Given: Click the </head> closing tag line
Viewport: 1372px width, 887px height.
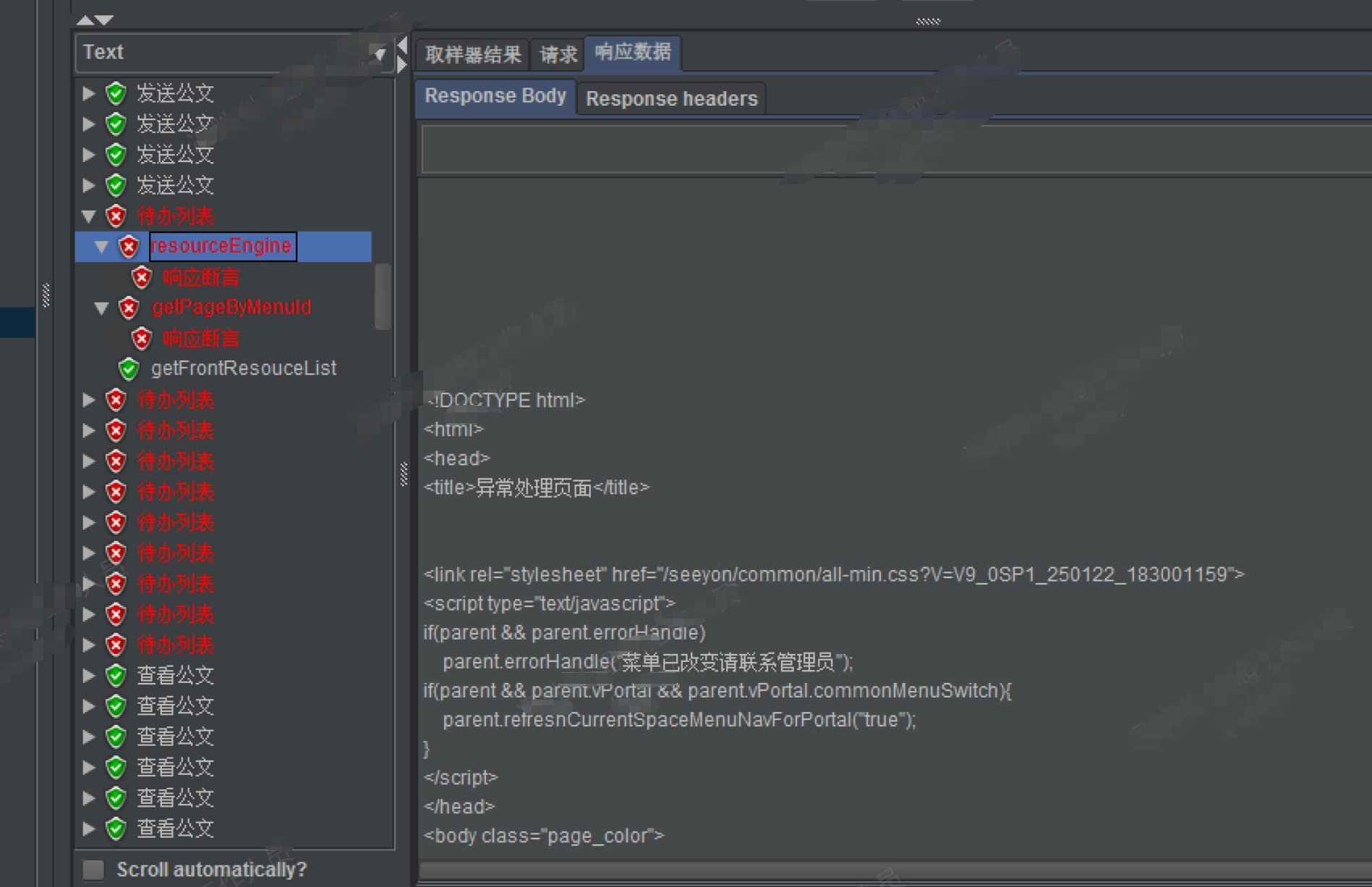Looking at the screenshot, I should click(459, 807).
